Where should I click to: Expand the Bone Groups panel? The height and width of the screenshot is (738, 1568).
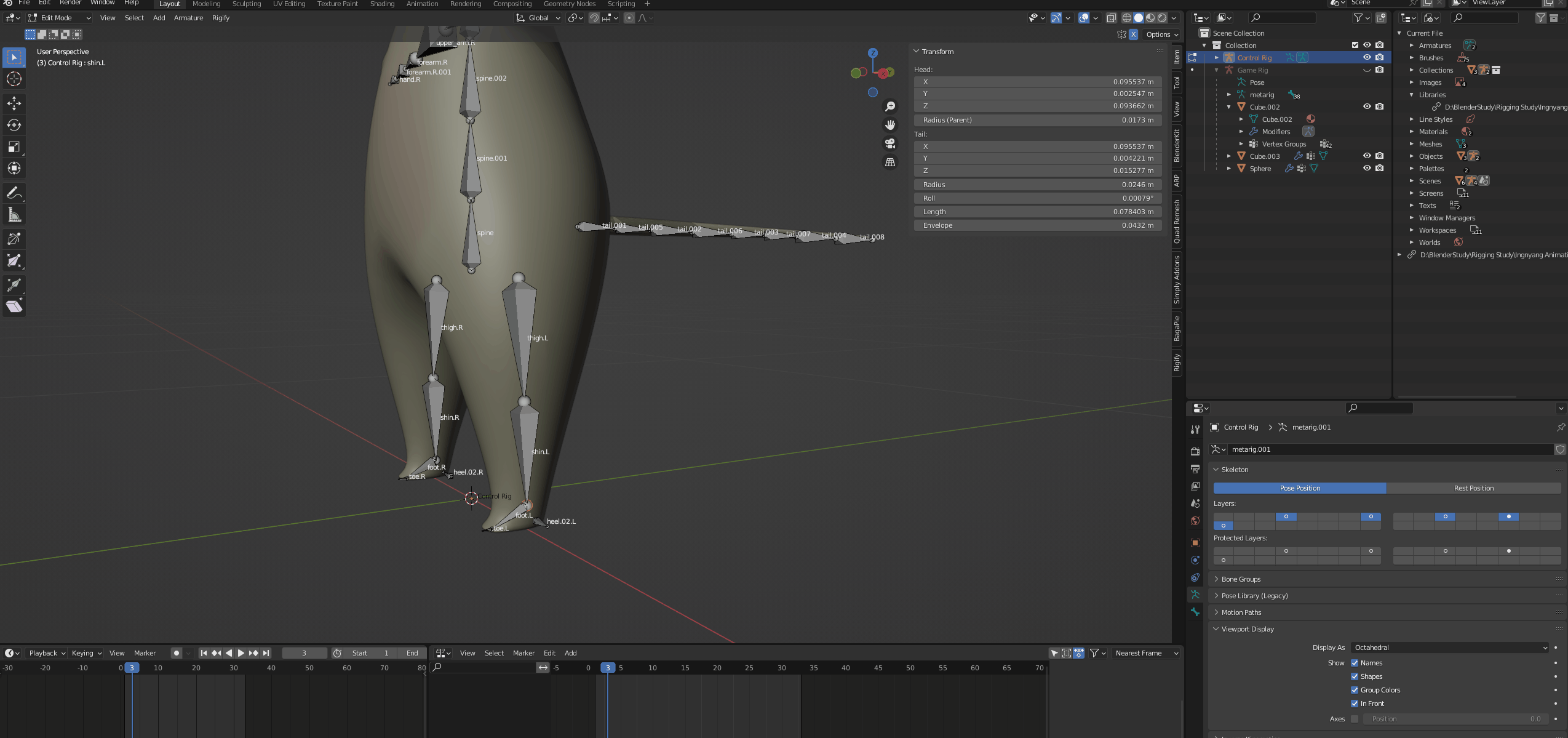(x=1241, y=579)
